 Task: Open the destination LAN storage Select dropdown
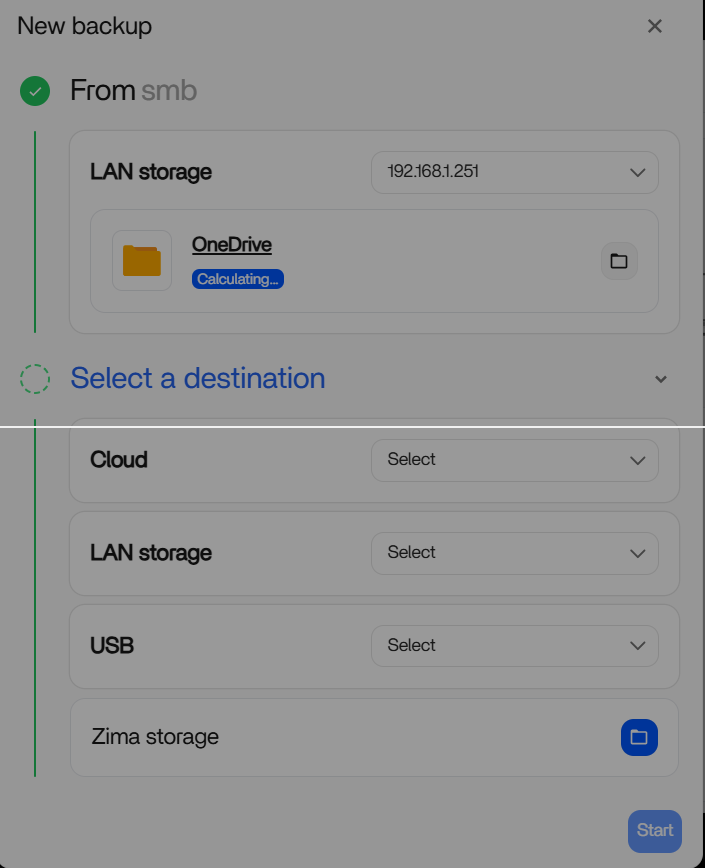click(x=514, y=553)
